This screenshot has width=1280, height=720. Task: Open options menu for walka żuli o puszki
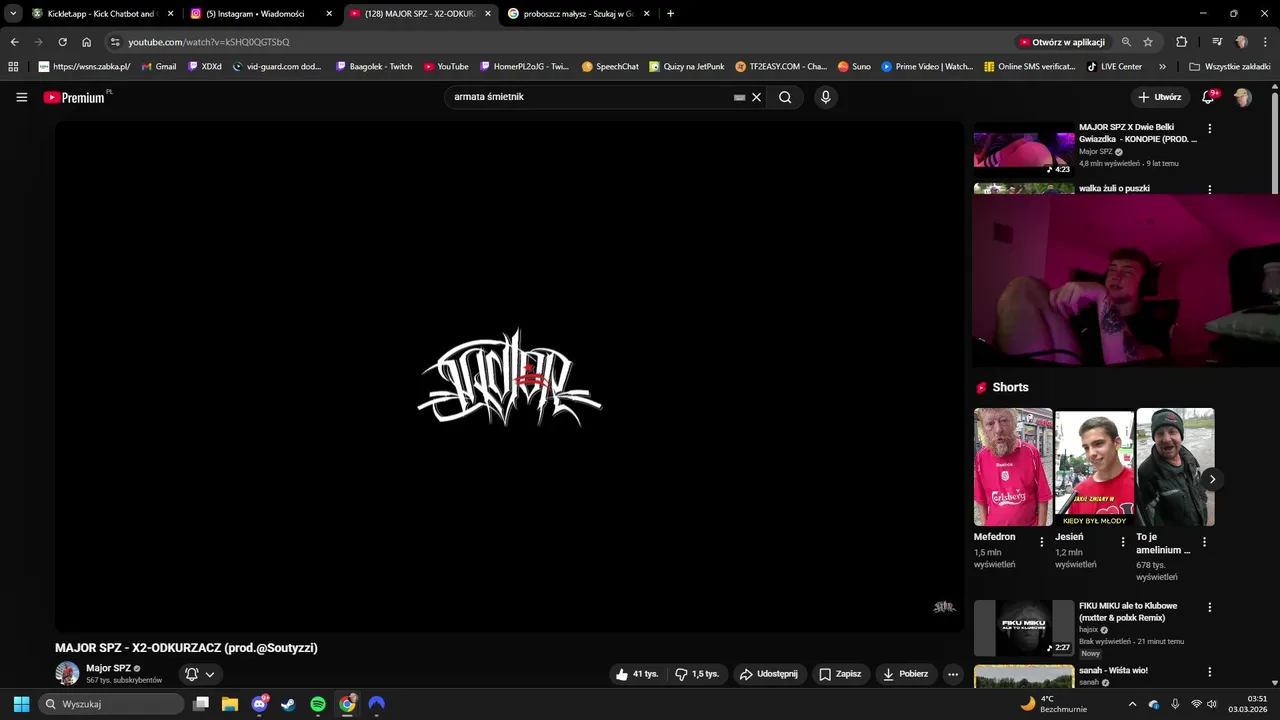tap(1210, 189)
